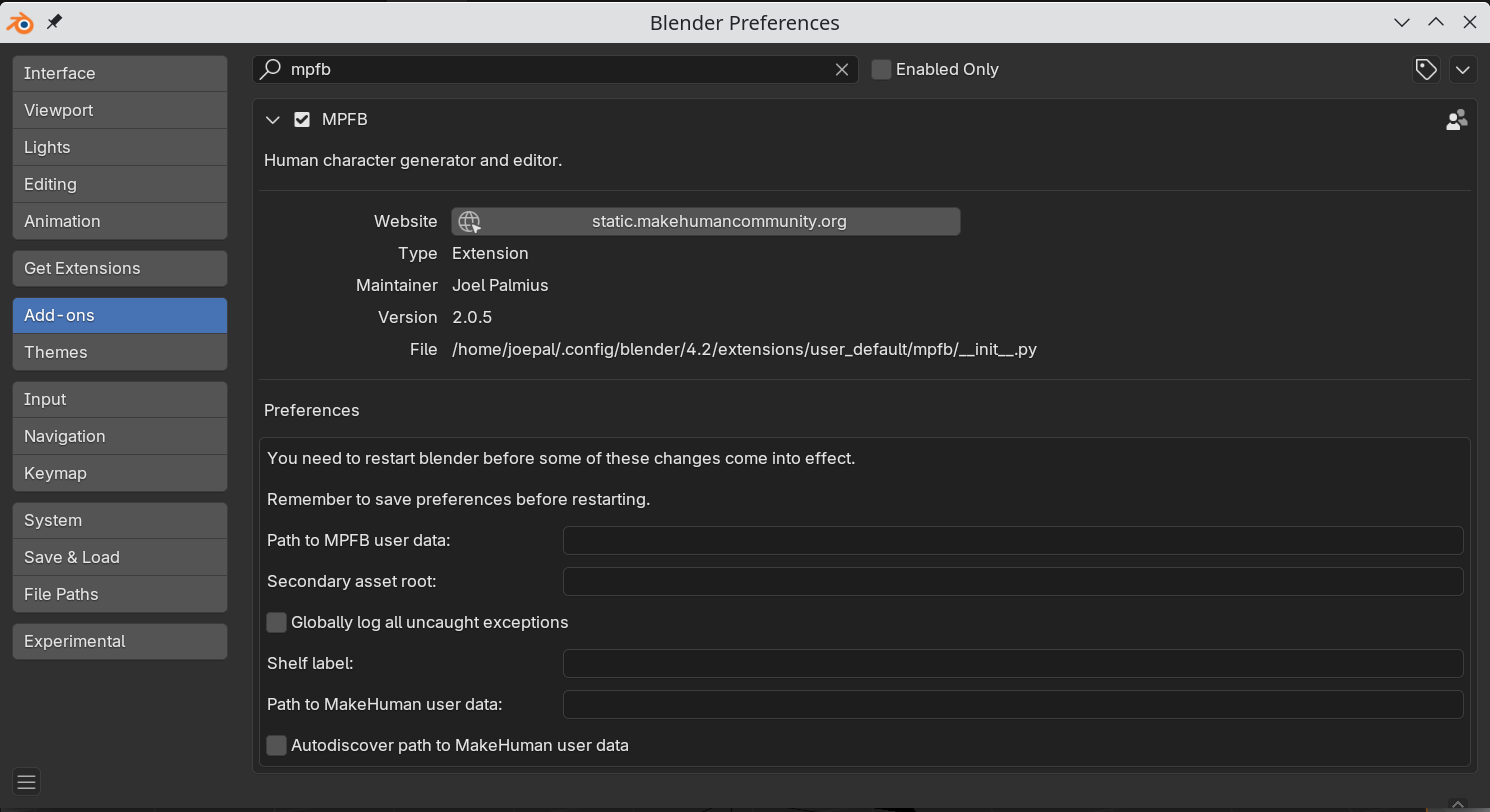Viewport: 1490px width, 812px height.
Task: Click the Path to MPFB user data field
Action: point(1013,541)
